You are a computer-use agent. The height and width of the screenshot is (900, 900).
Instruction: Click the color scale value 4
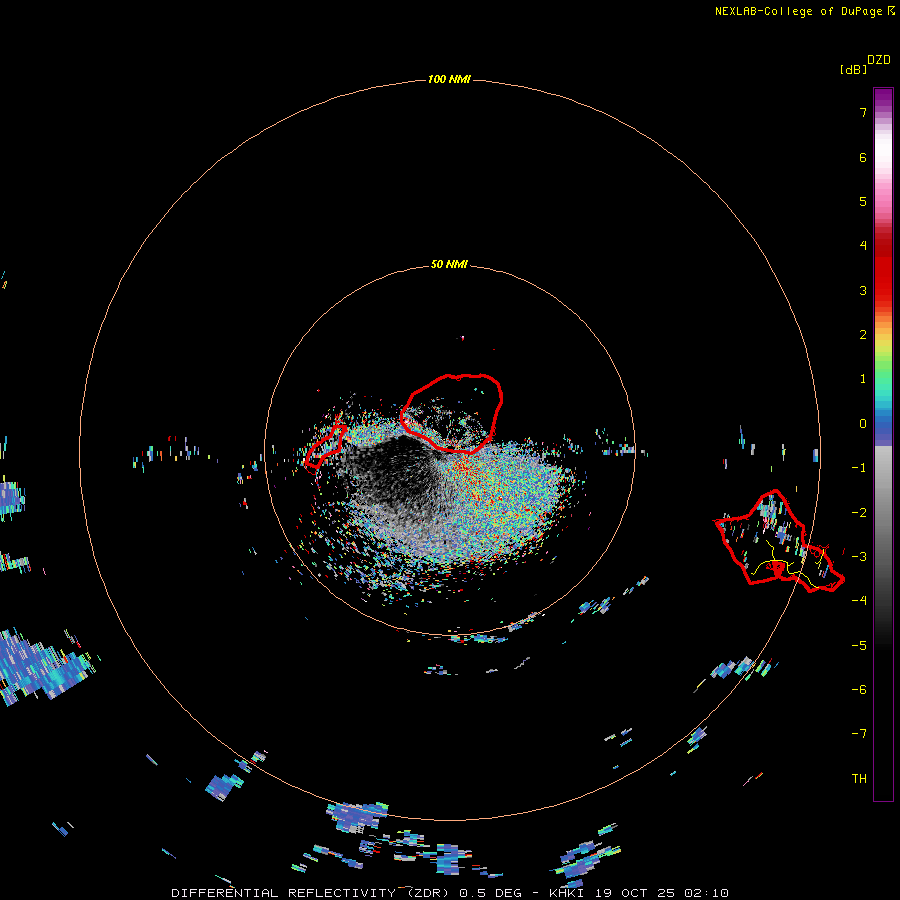[863, 246]
